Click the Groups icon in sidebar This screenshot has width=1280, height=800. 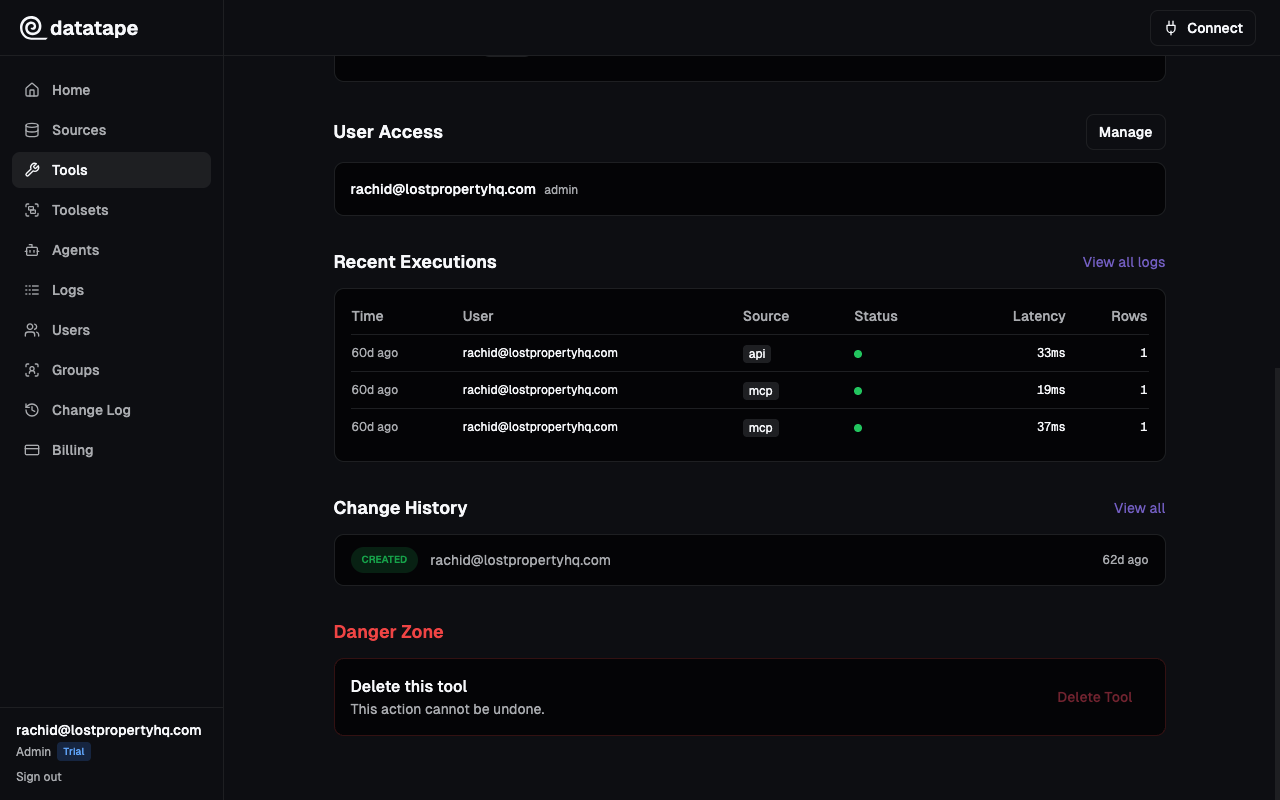pos(32,370)
